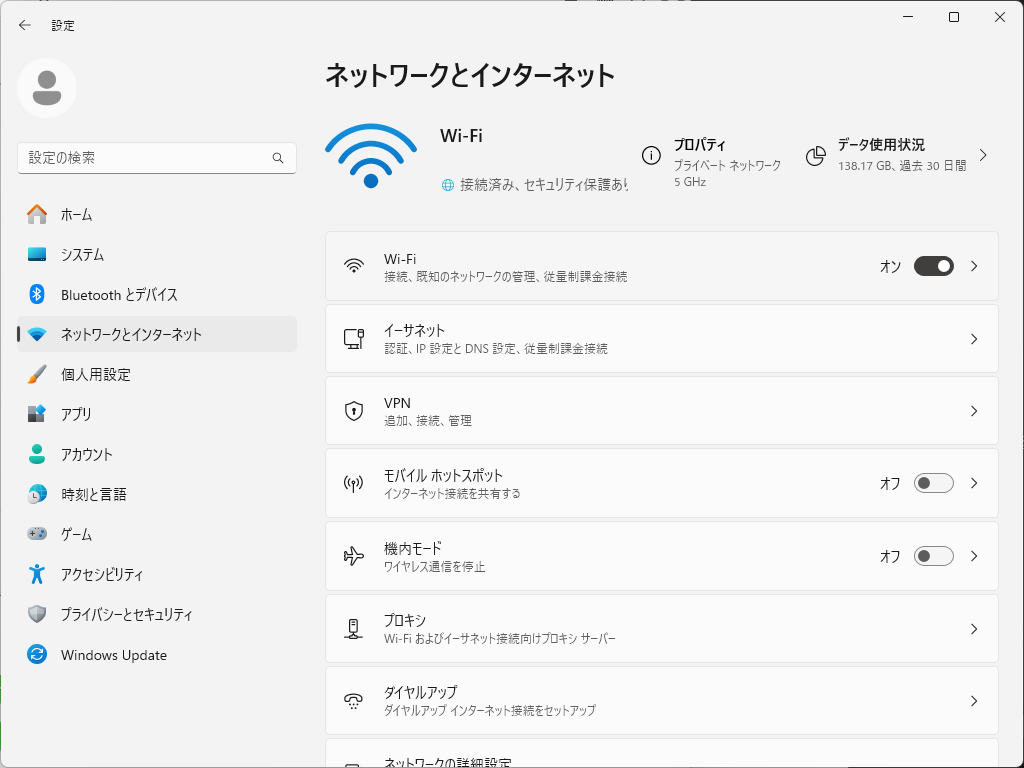The width and height of the screenshot is (1024, 768).
Task: Select アクセシビリティ in sidebar
Action: [157, 574]
